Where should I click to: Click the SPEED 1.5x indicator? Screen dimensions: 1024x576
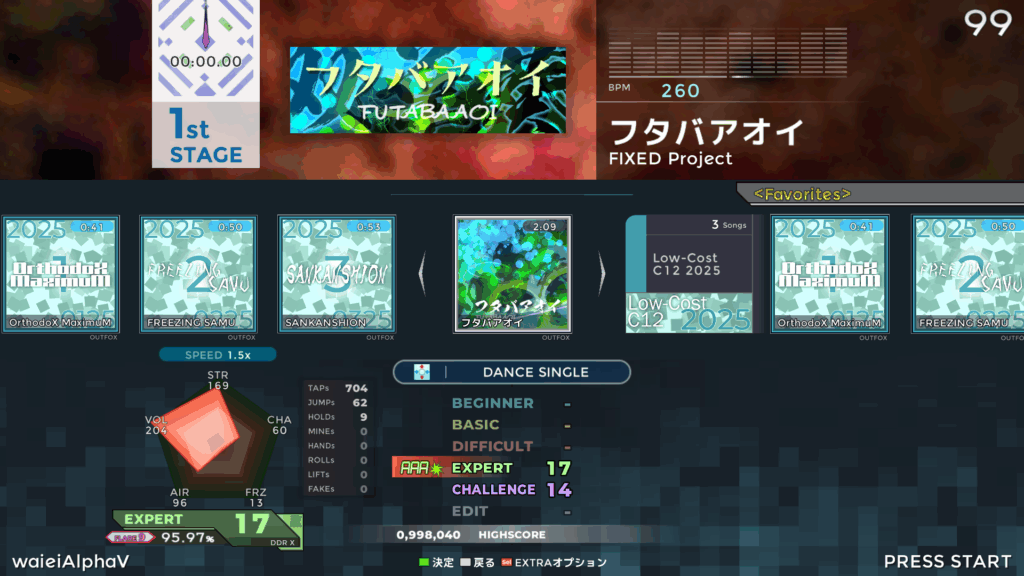point(217,355)
